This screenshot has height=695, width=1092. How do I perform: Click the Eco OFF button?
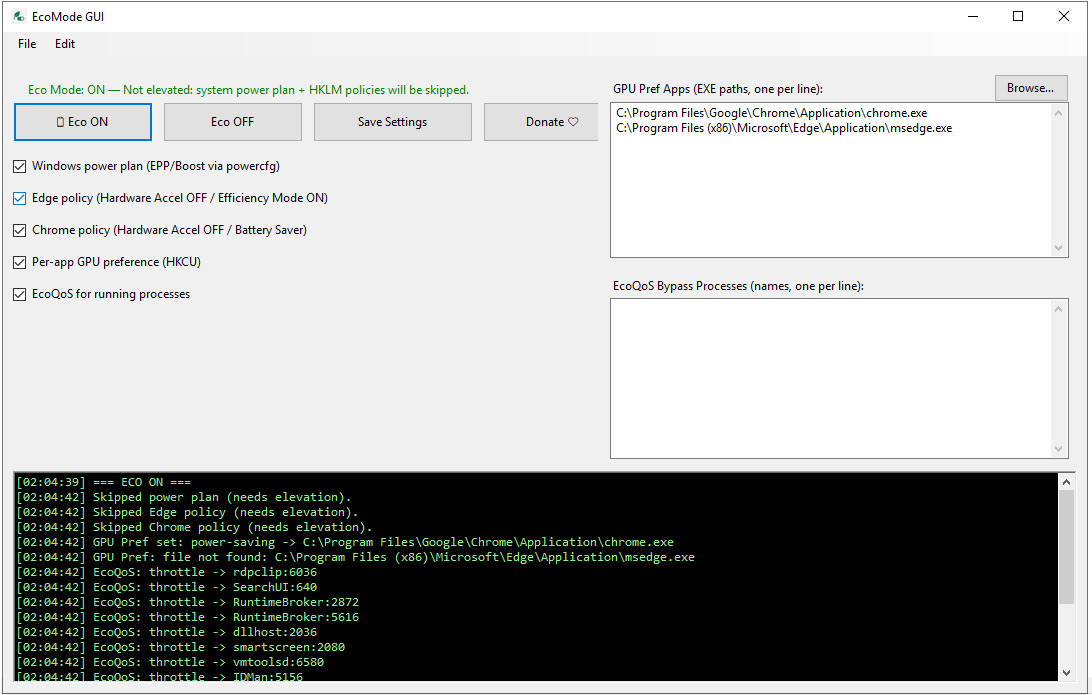pos(233,122)
